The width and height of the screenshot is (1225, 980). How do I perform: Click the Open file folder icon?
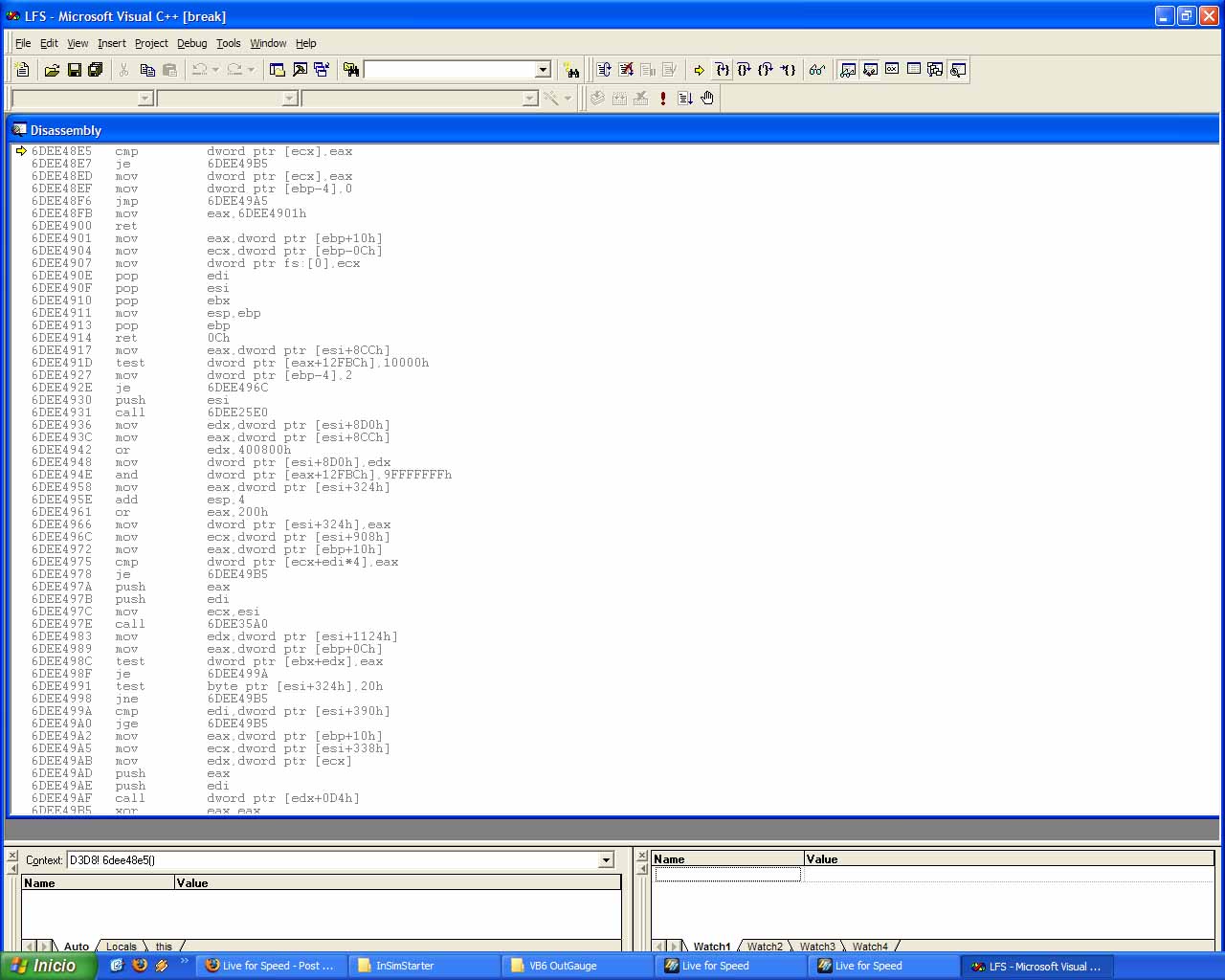point(52,70)
